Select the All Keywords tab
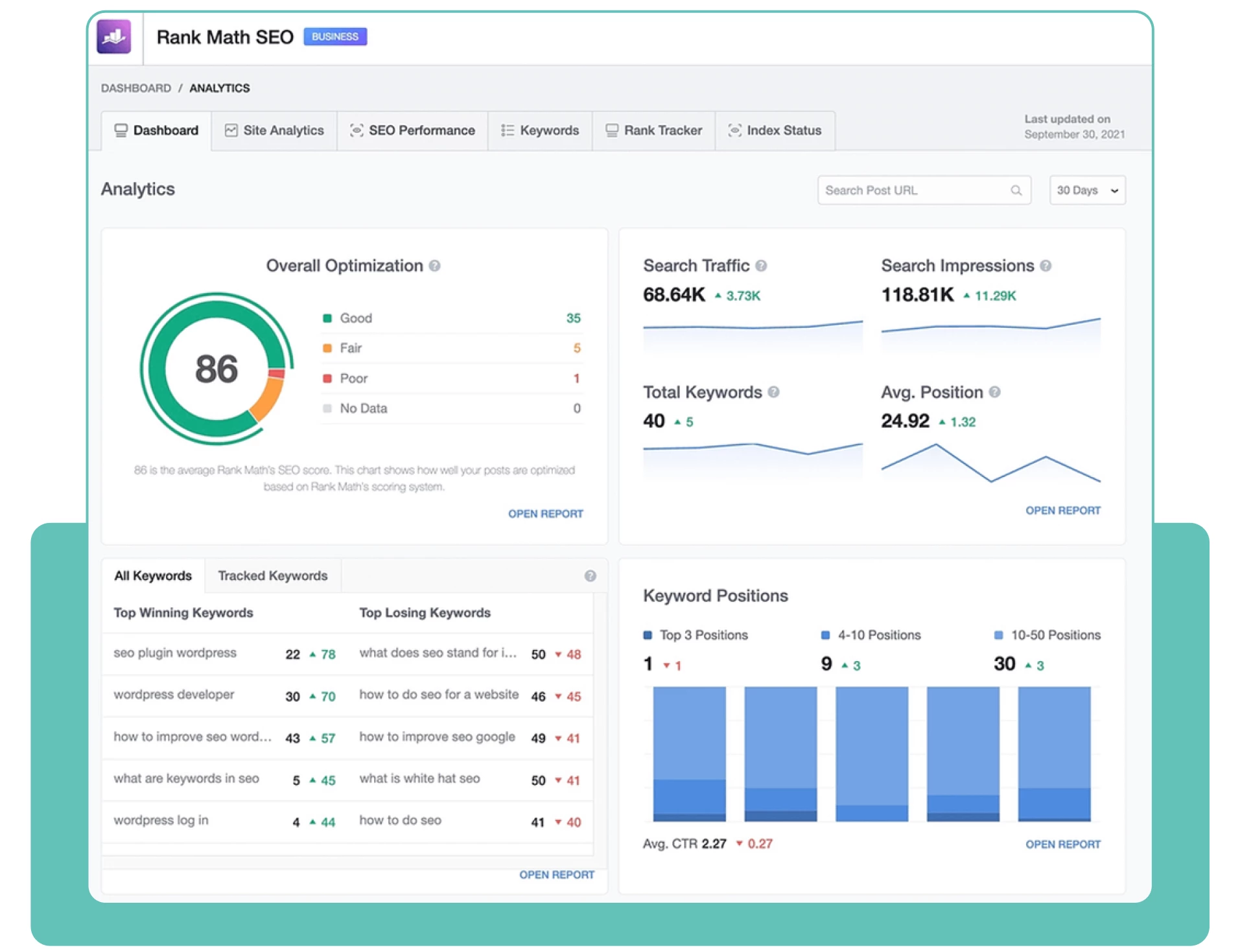The height and width of the screenshot is (952, 1240). point(153,576)
